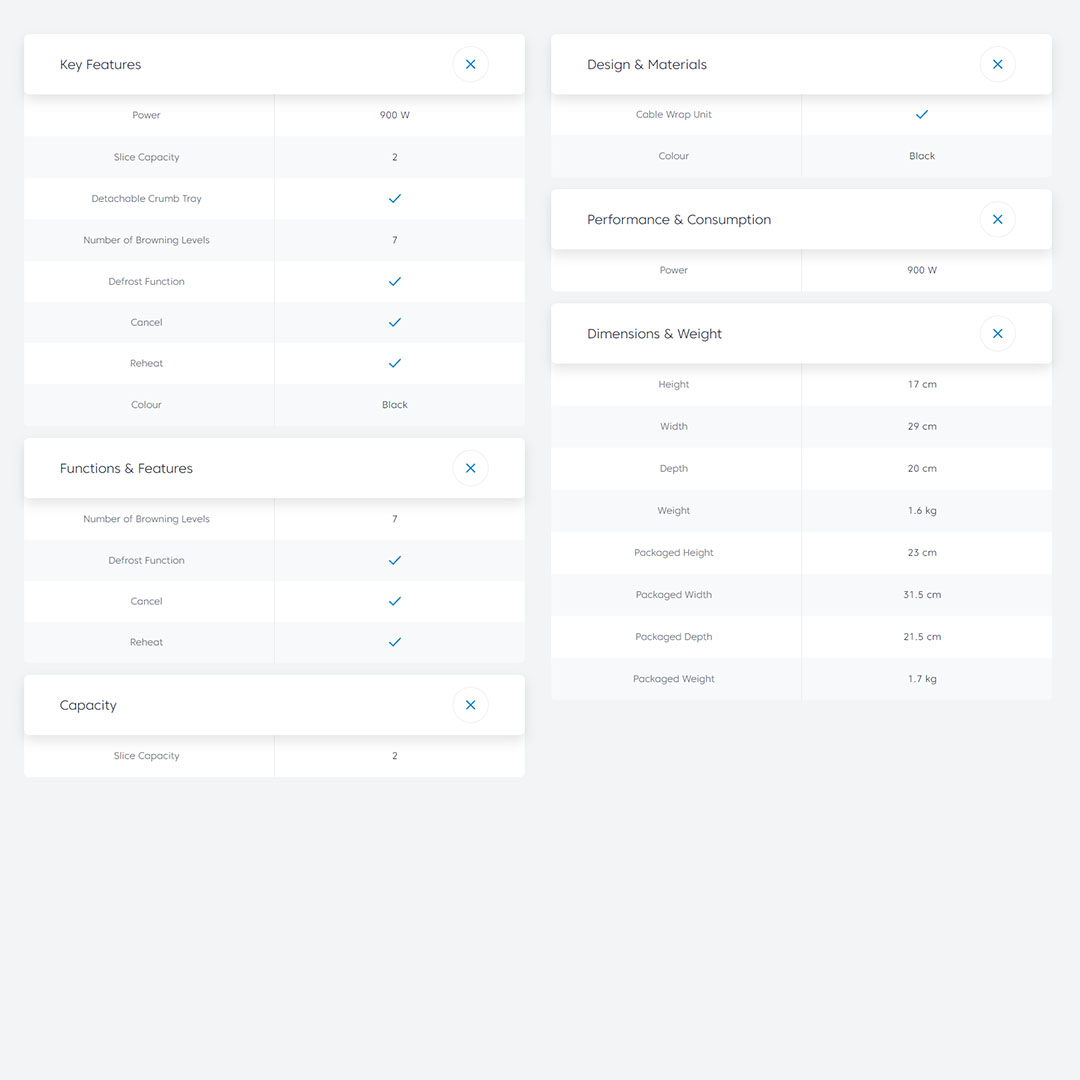Click the Key Features heading
Screen dimensions: 1080x1080
coord(101,65)
